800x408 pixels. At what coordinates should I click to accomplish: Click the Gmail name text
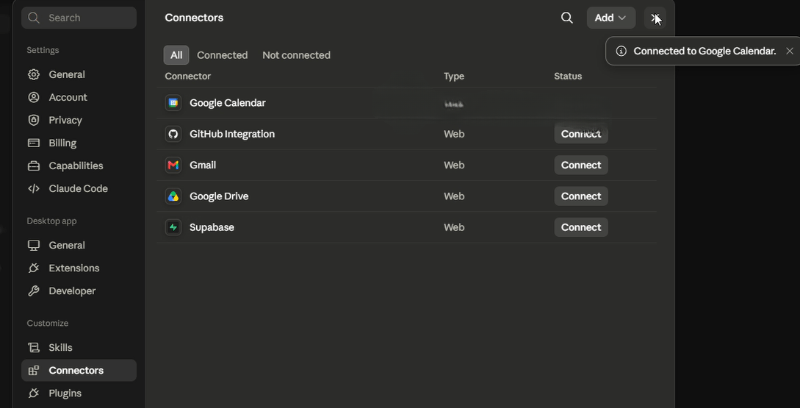203,165
